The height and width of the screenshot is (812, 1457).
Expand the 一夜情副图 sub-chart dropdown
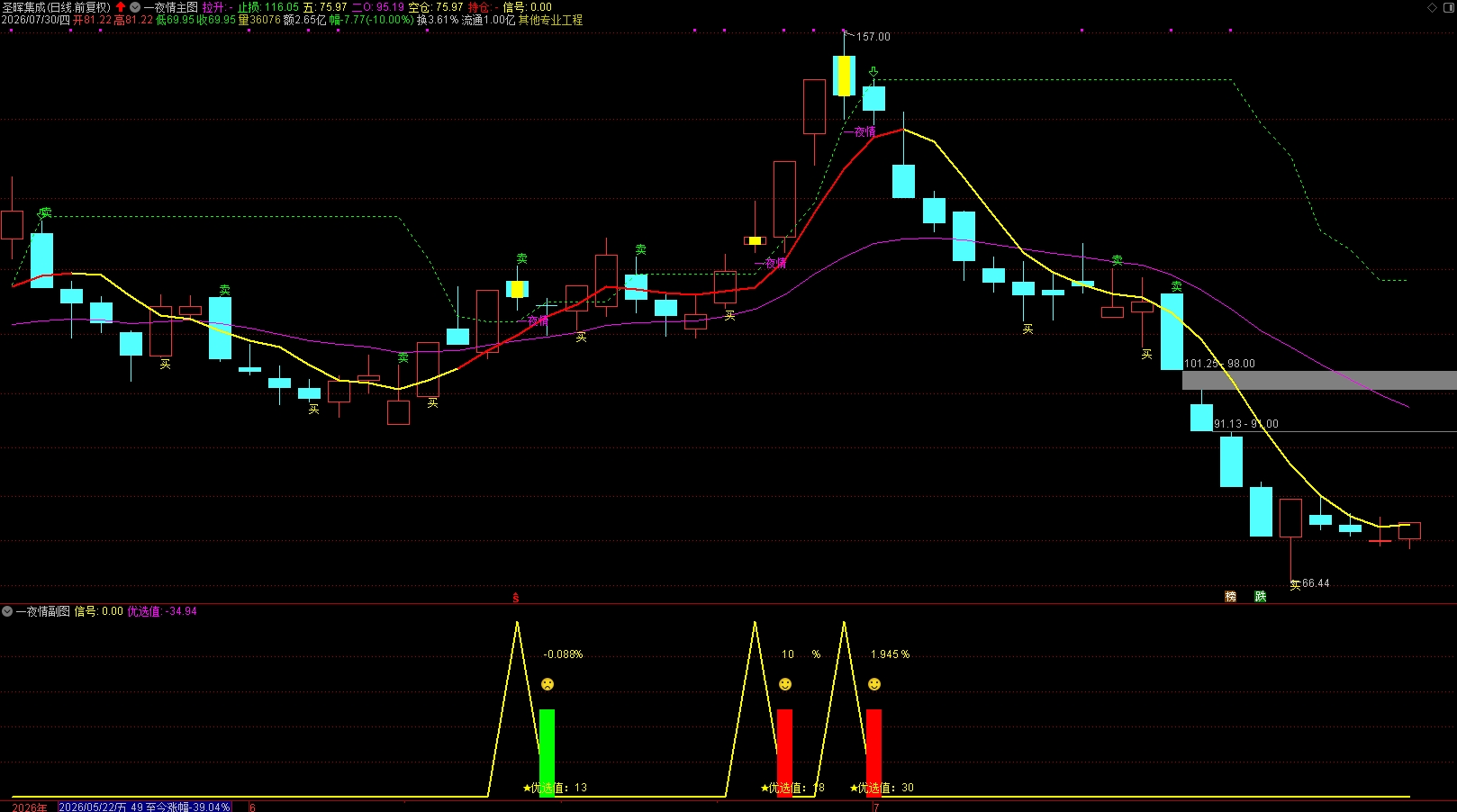click(x=7, y=611)
